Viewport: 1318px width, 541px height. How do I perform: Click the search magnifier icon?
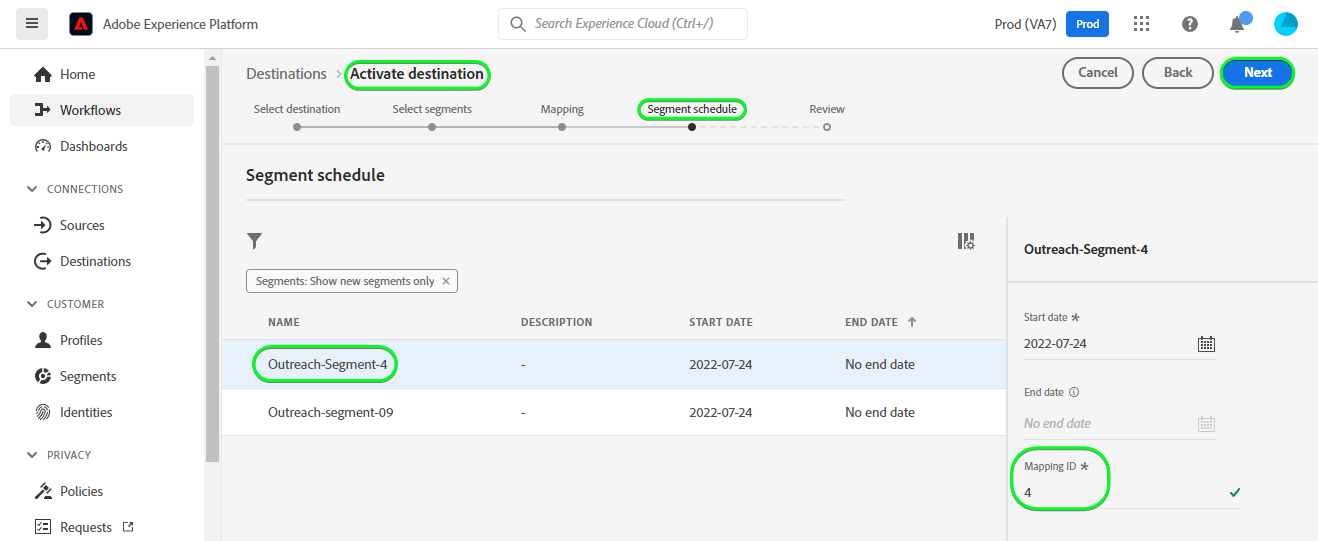pyautogui.click(x=518, y=24)
